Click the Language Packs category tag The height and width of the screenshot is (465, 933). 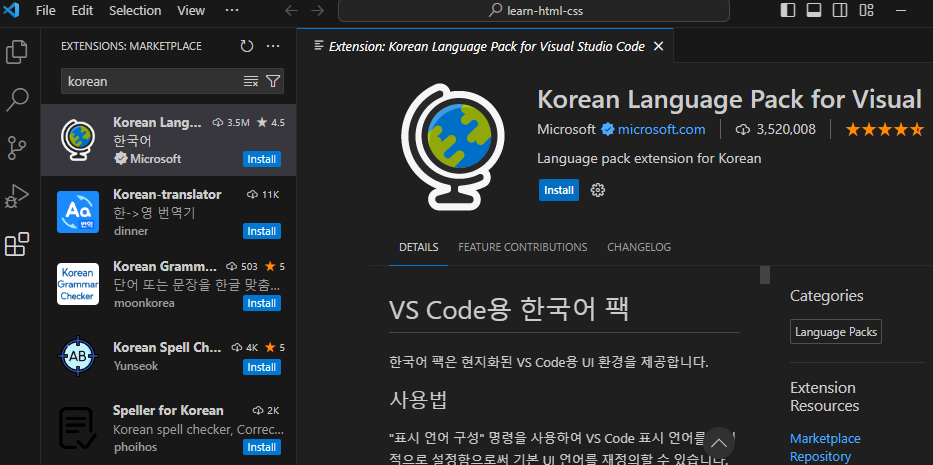coord(835,332)
